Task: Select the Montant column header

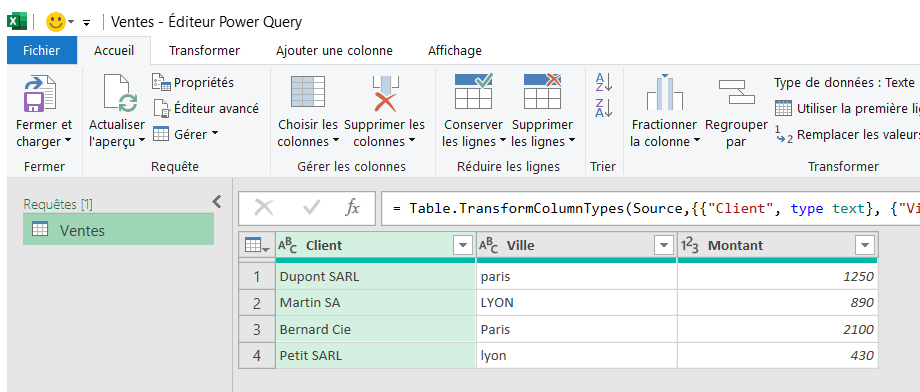Action: [x=778, y=245]
